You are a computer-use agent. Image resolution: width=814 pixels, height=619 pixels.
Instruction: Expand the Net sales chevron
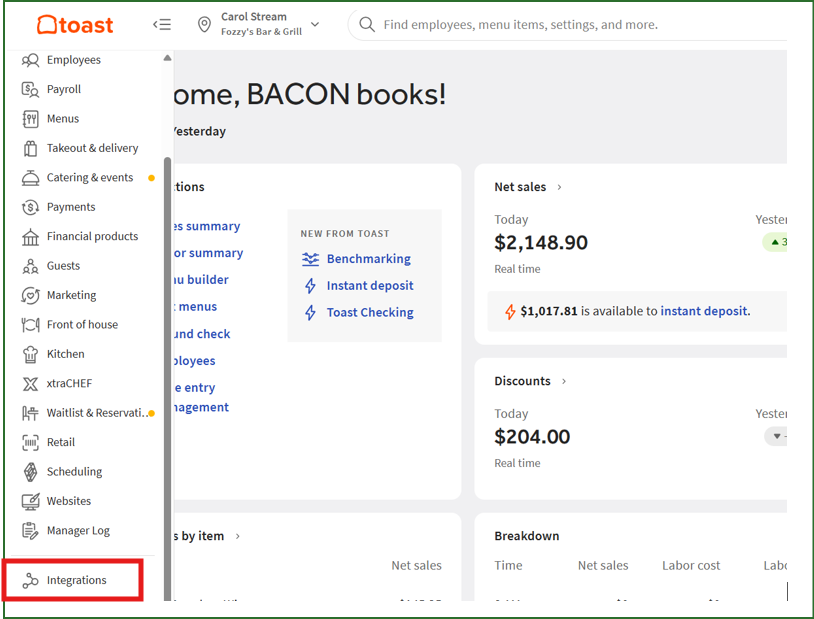(x=559, y=187)
